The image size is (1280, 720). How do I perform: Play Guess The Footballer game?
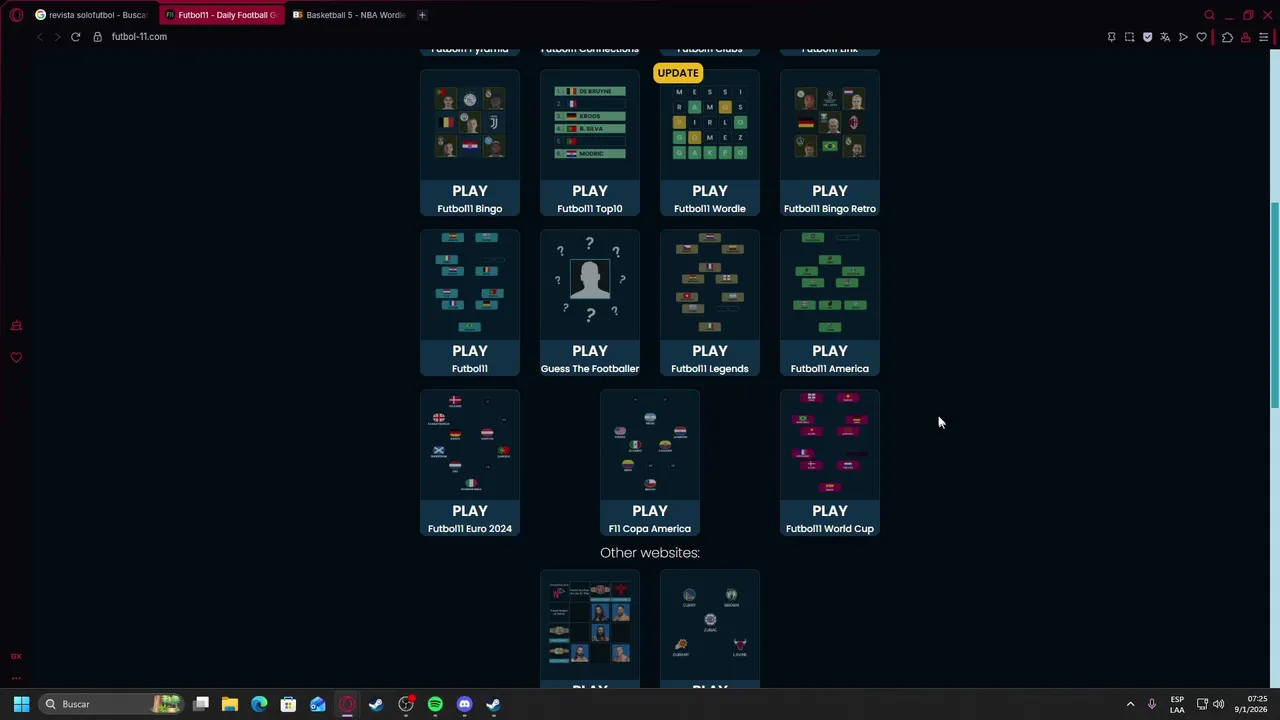tap(590, 358)
